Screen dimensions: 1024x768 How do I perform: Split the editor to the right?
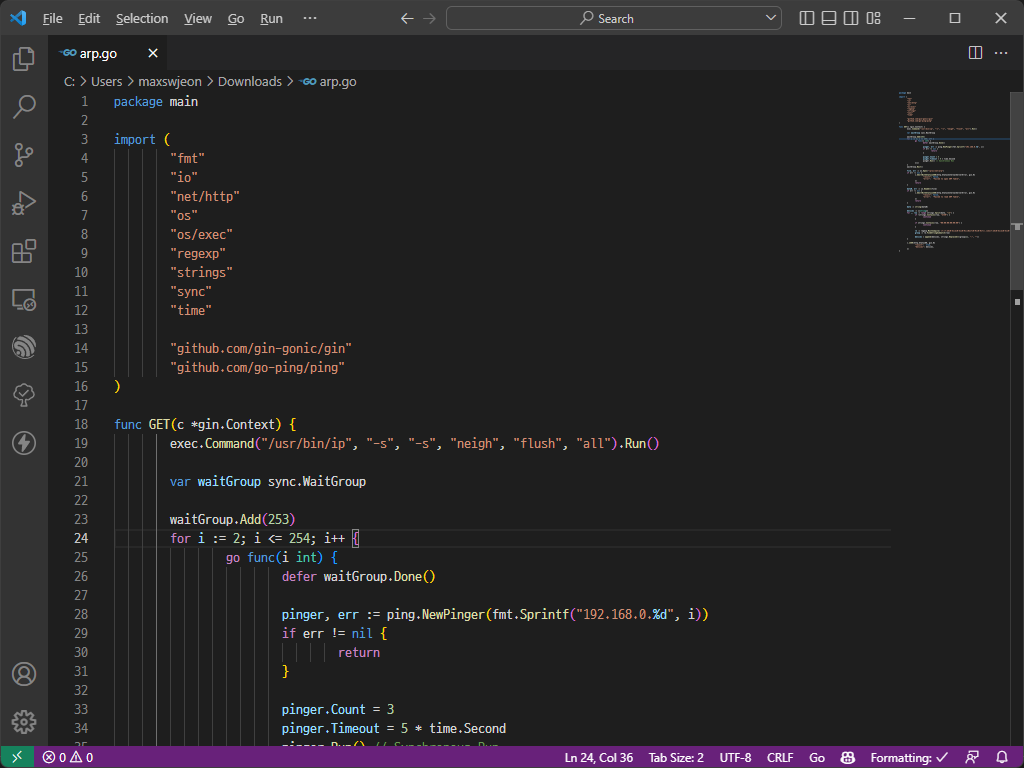coord(975,53)
